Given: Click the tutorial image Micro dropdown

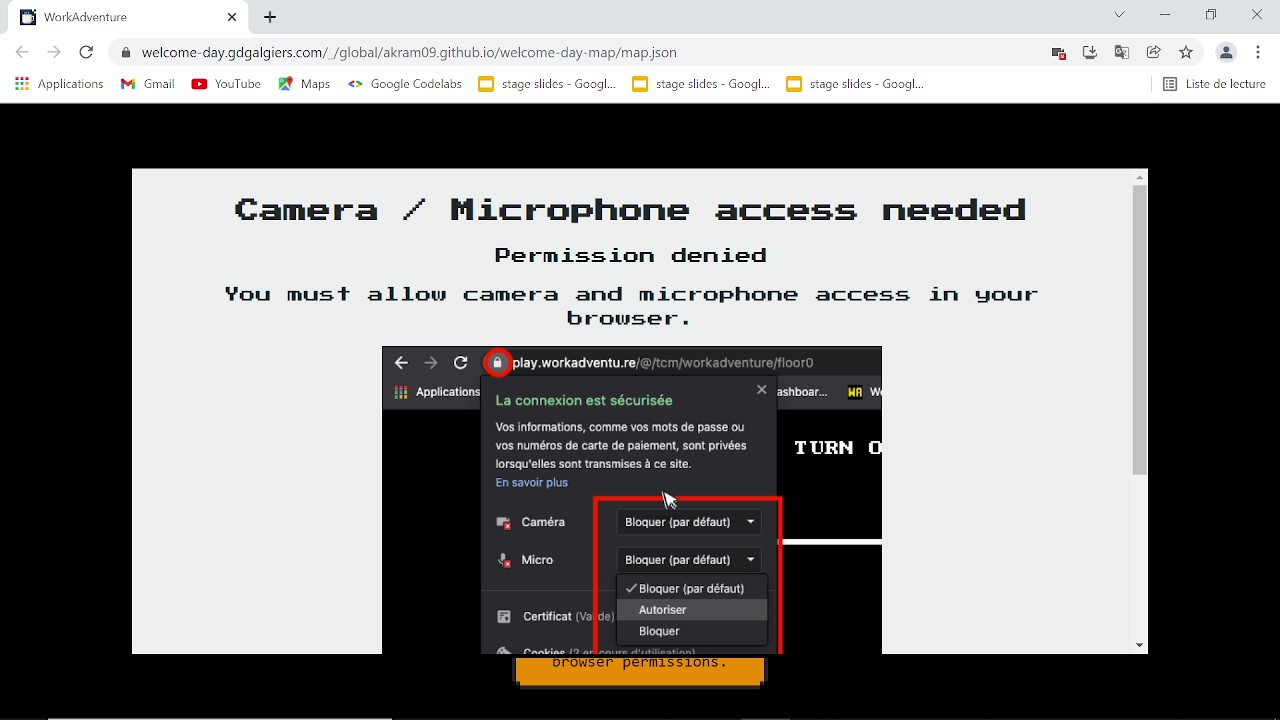Looking at the screenshot, I should pos(689,560).
